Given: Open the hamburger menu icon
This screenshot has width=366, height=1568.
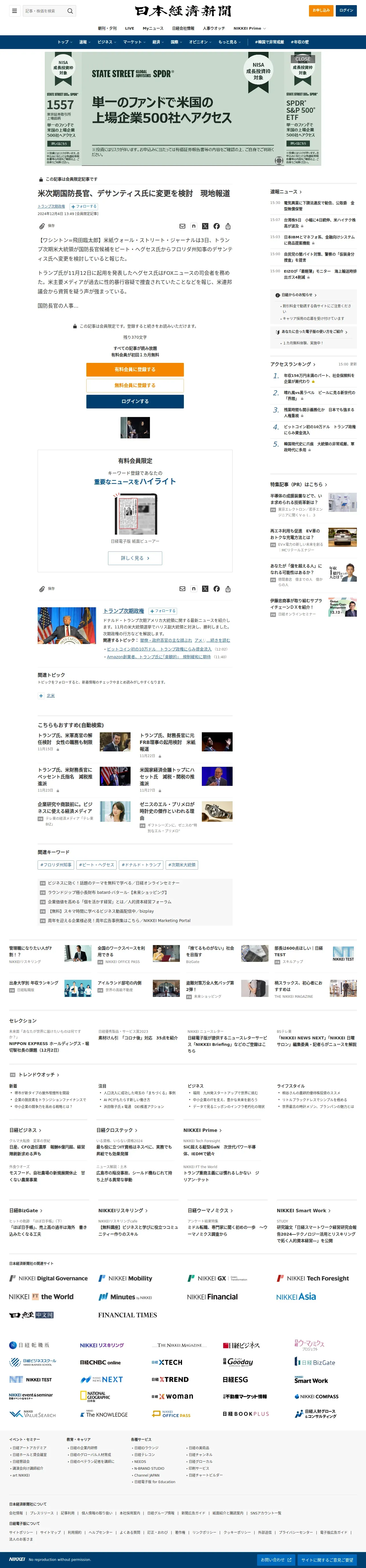Looking at the screenshot, I should [14, 10].
